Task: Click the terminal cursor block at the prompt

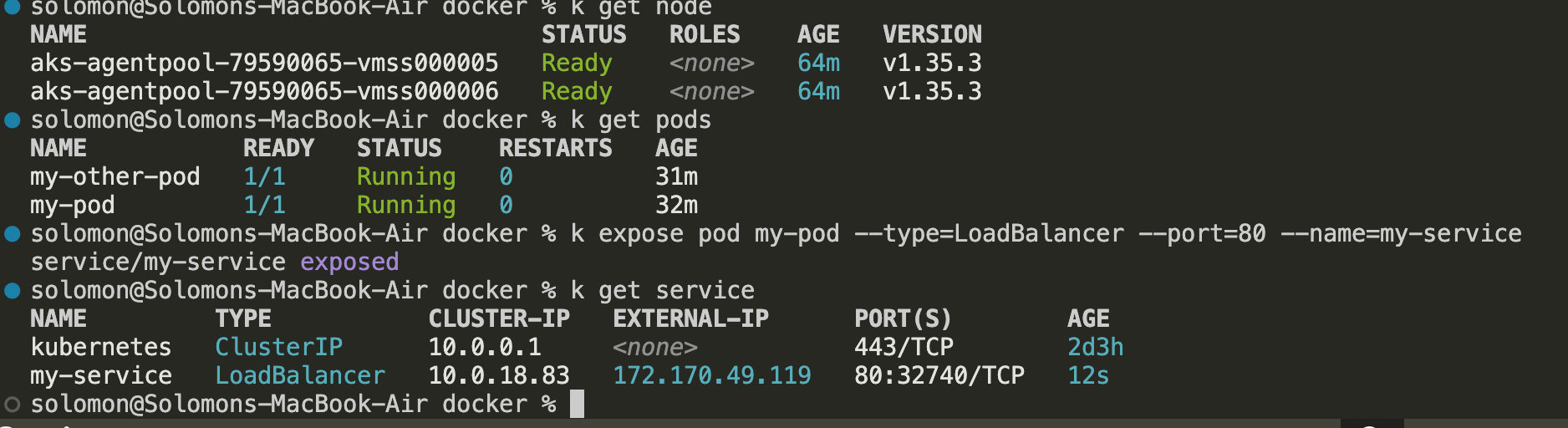Action: pos(577,404)
